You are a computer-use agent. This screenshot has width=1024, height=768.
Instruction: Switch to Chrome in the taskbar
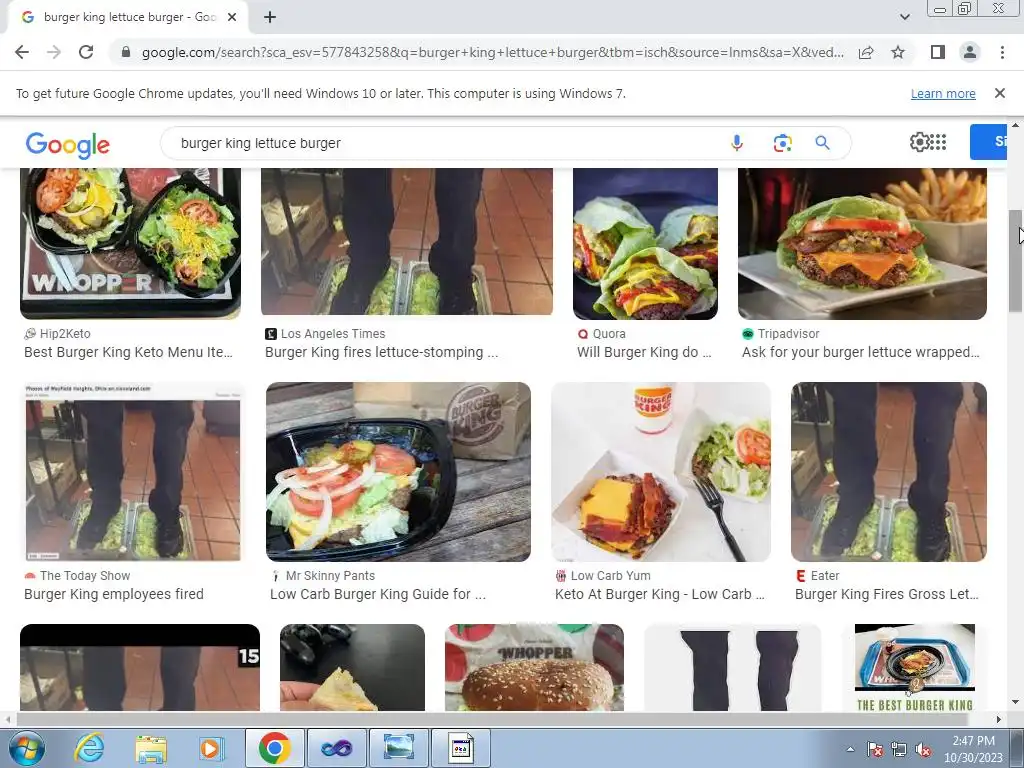(x=274, y=748)
